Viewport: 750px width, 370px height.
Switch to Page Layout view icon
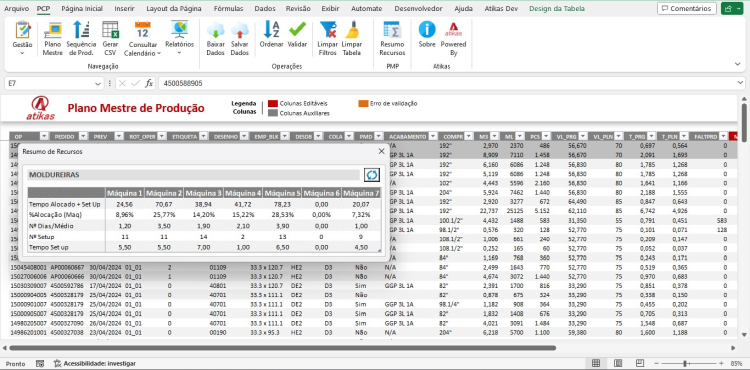[618, 363]
